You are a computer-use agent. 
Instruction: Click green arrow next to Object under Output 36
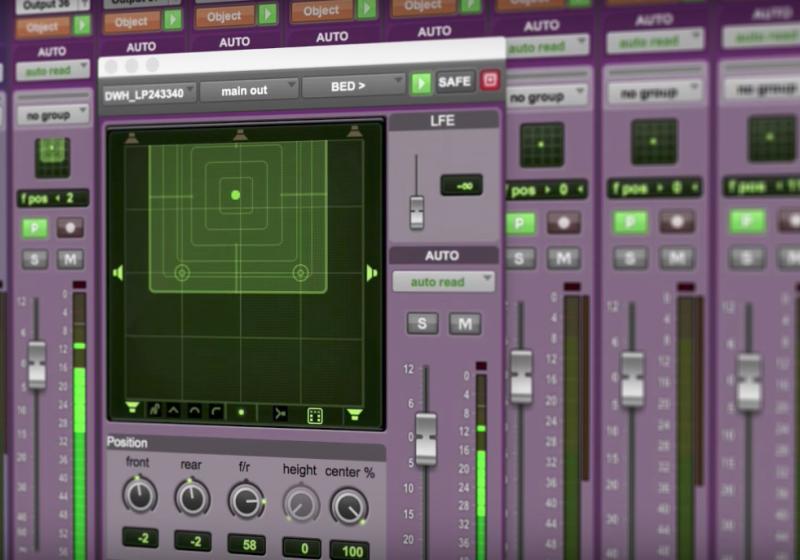pos(82,24)
